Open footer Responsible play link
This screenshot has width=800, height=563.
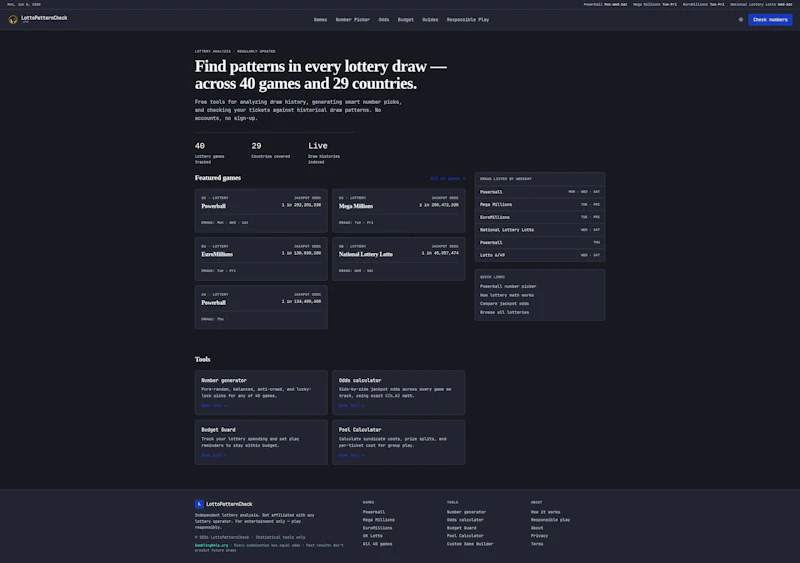tap(551, 520)
